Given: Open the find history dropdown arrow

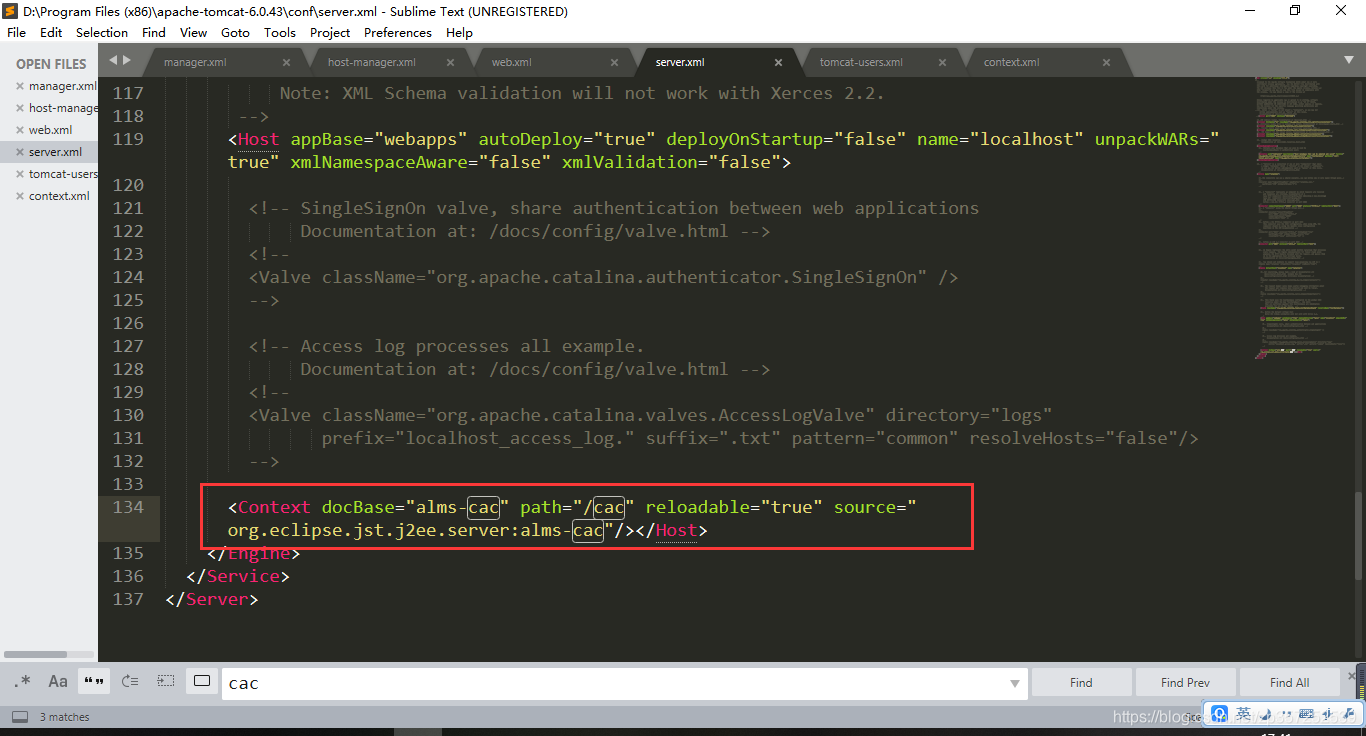Looking at the screenshot, I should pos(1016,682).
